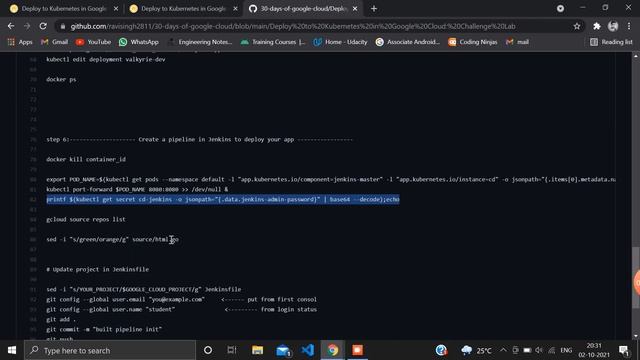Show hidden system tray icons
Image resolution: width=640 pixels, height=360 pixels.
coord(503,350)
